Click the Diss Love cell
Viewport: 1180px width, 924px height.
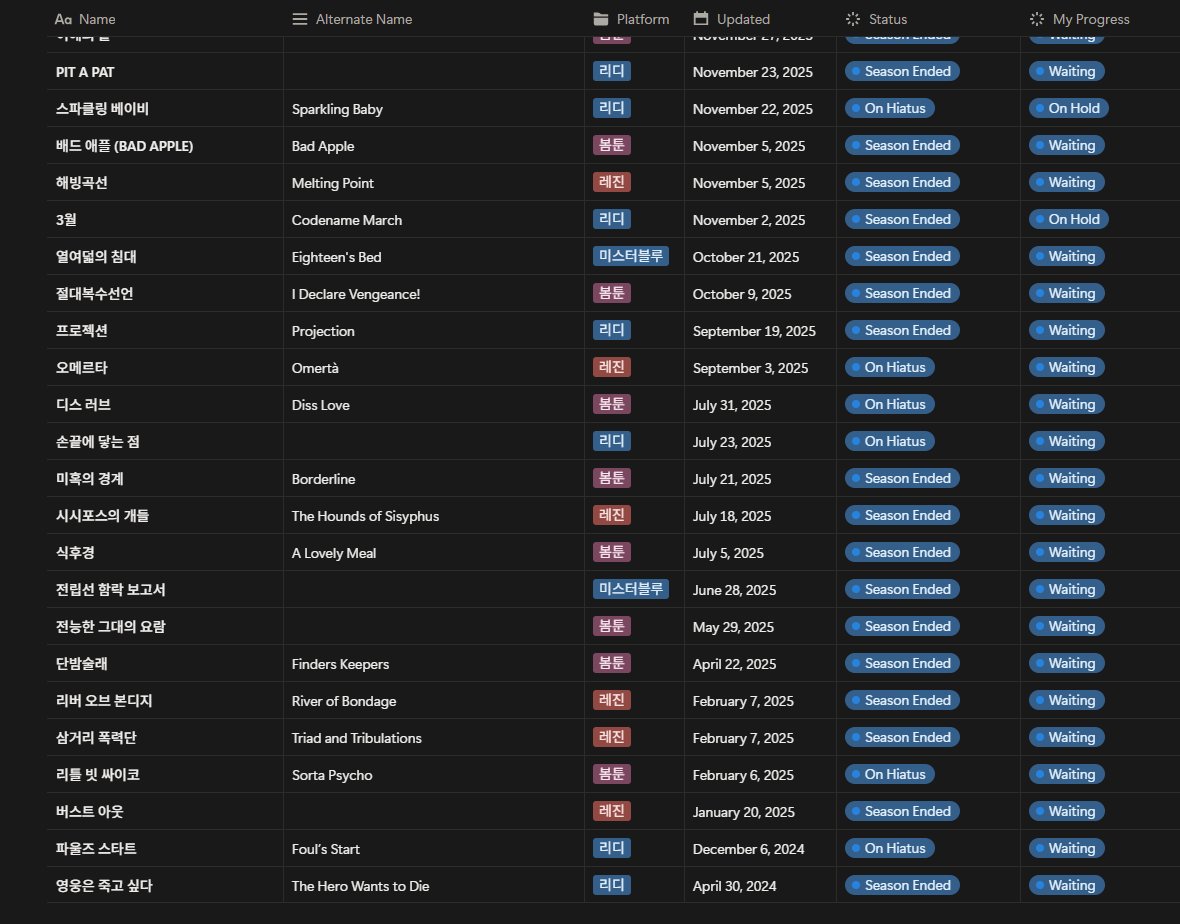pyautogui.click(x=321, y=405)
